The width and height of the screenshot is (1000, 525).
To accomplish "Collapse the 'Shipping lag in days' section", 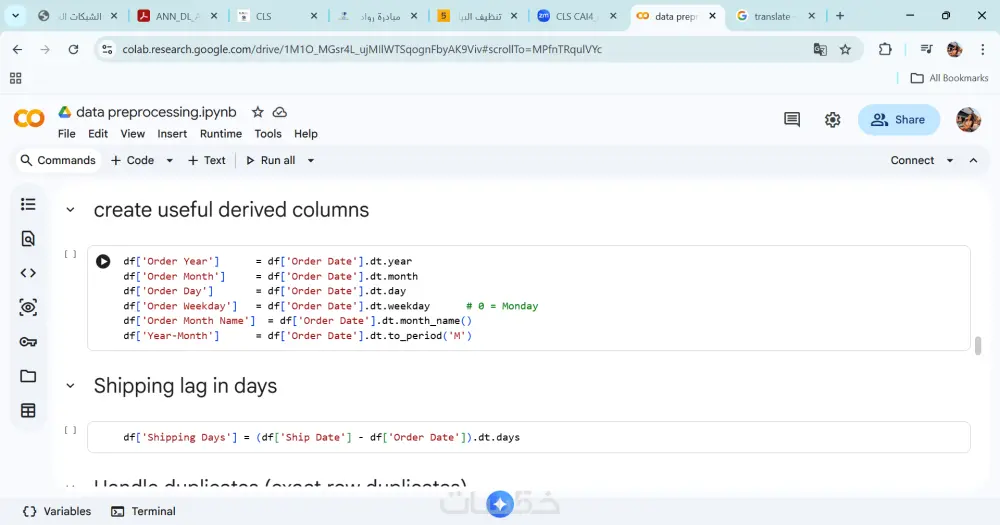I will click(71, 386).
